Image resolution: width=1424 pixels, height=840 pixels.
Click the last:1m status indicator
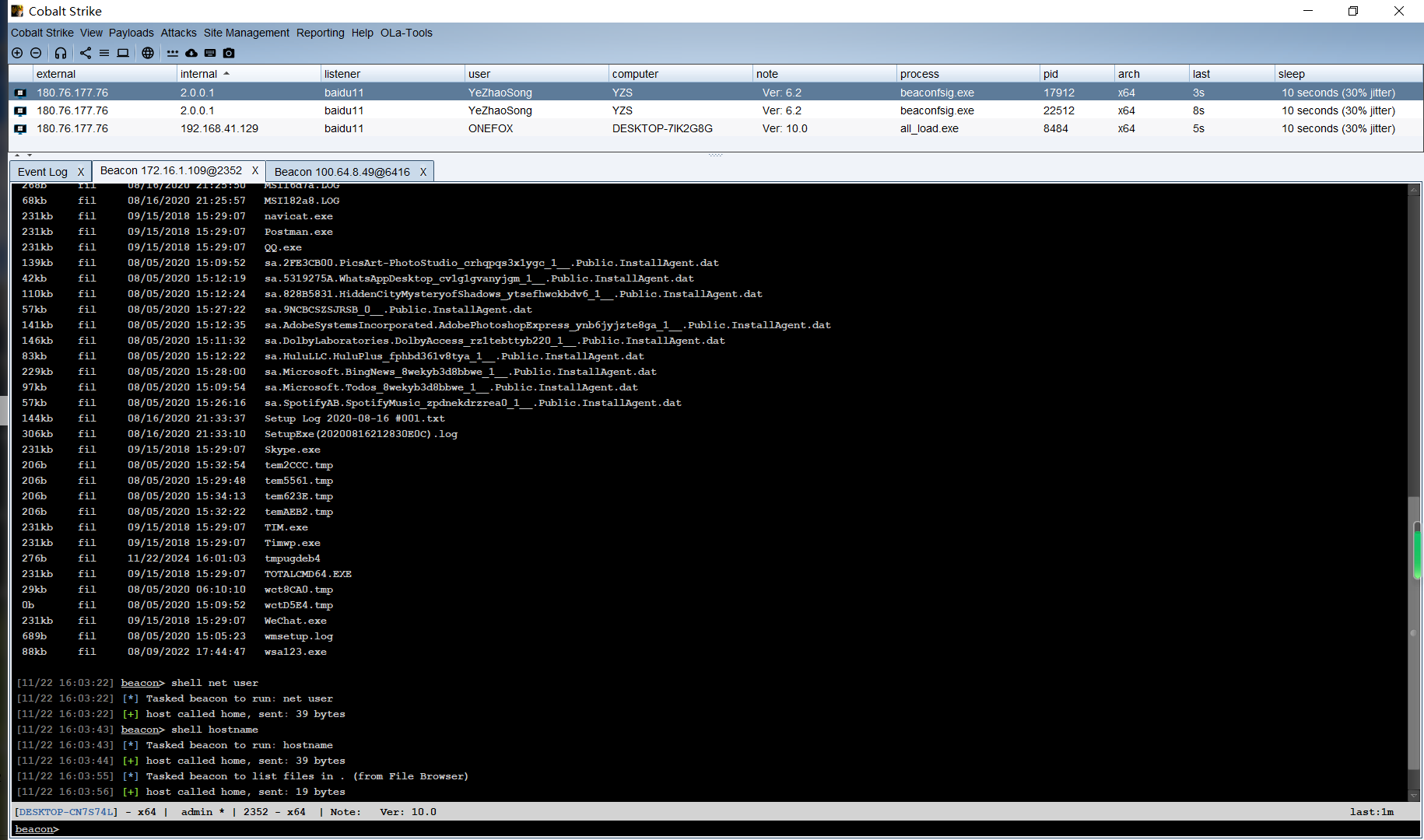coord(1371,812)
